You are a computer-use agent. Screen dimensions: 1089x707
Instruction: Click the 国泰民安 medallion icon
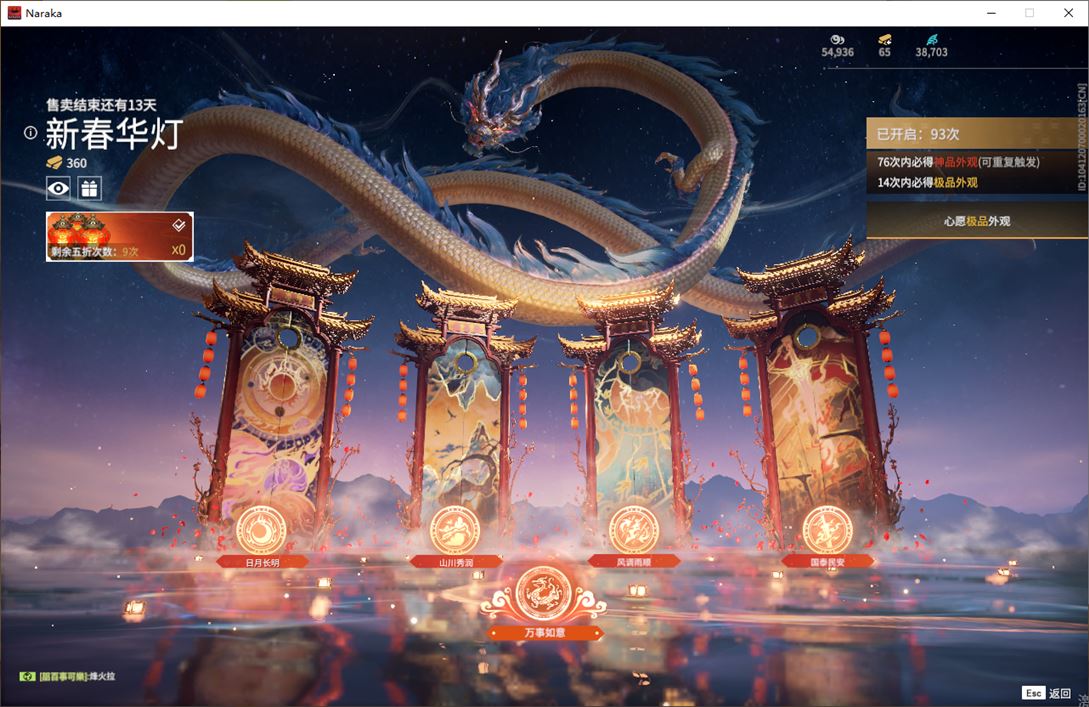coord(827,531)
